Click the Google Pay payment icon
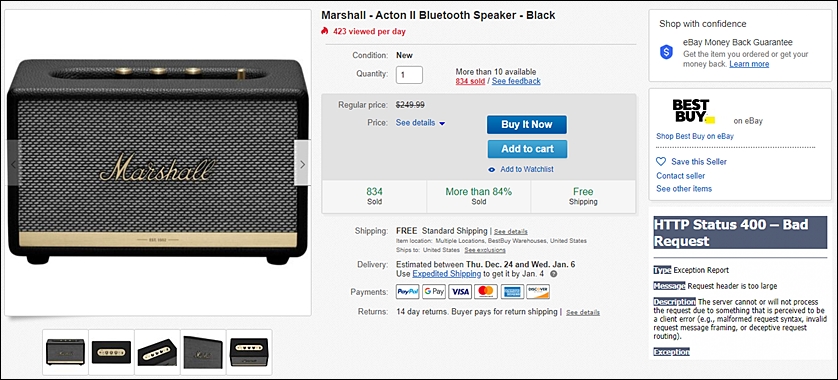This screenshot has height=380, width=838. click(433, 292)
